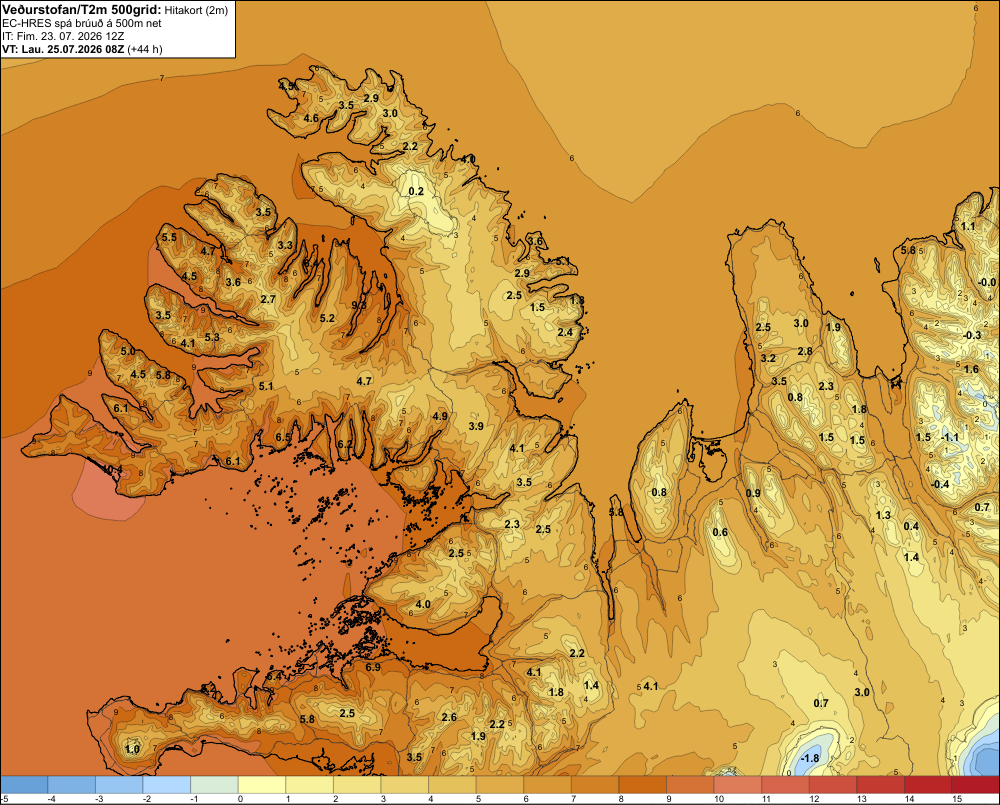The height and width of the screenshot is (805, 1000).
Task: Click the map temperature value "-1.1"
Action: [950, 437]
